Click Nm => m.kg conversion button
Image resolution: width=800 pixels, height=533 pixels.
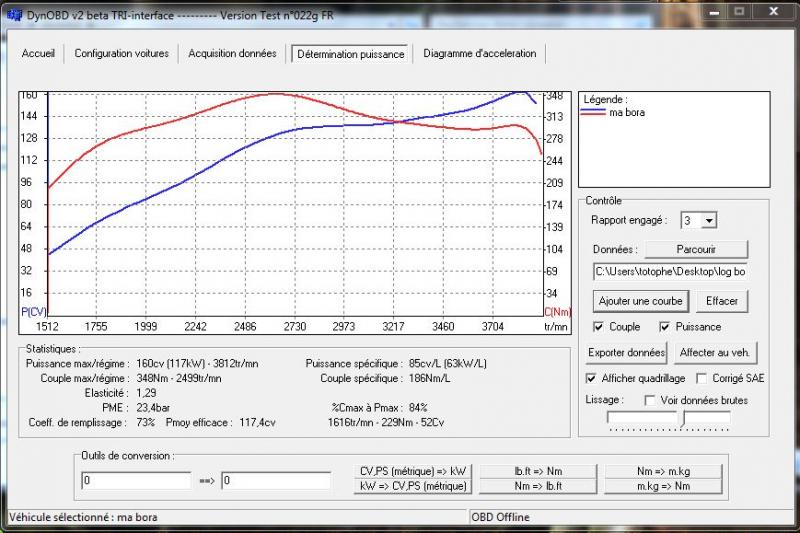click(664, 471)
